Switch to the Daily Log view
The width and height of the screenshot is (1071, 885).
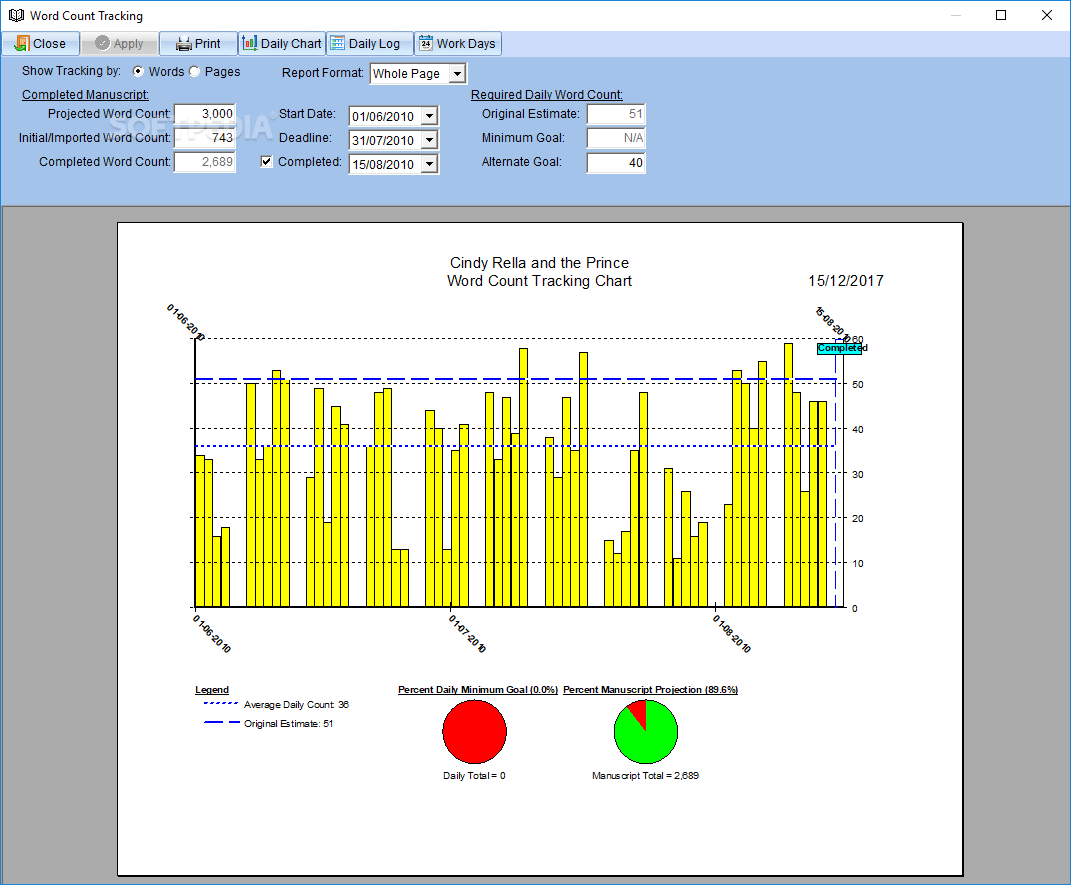[x=370, y=43]
